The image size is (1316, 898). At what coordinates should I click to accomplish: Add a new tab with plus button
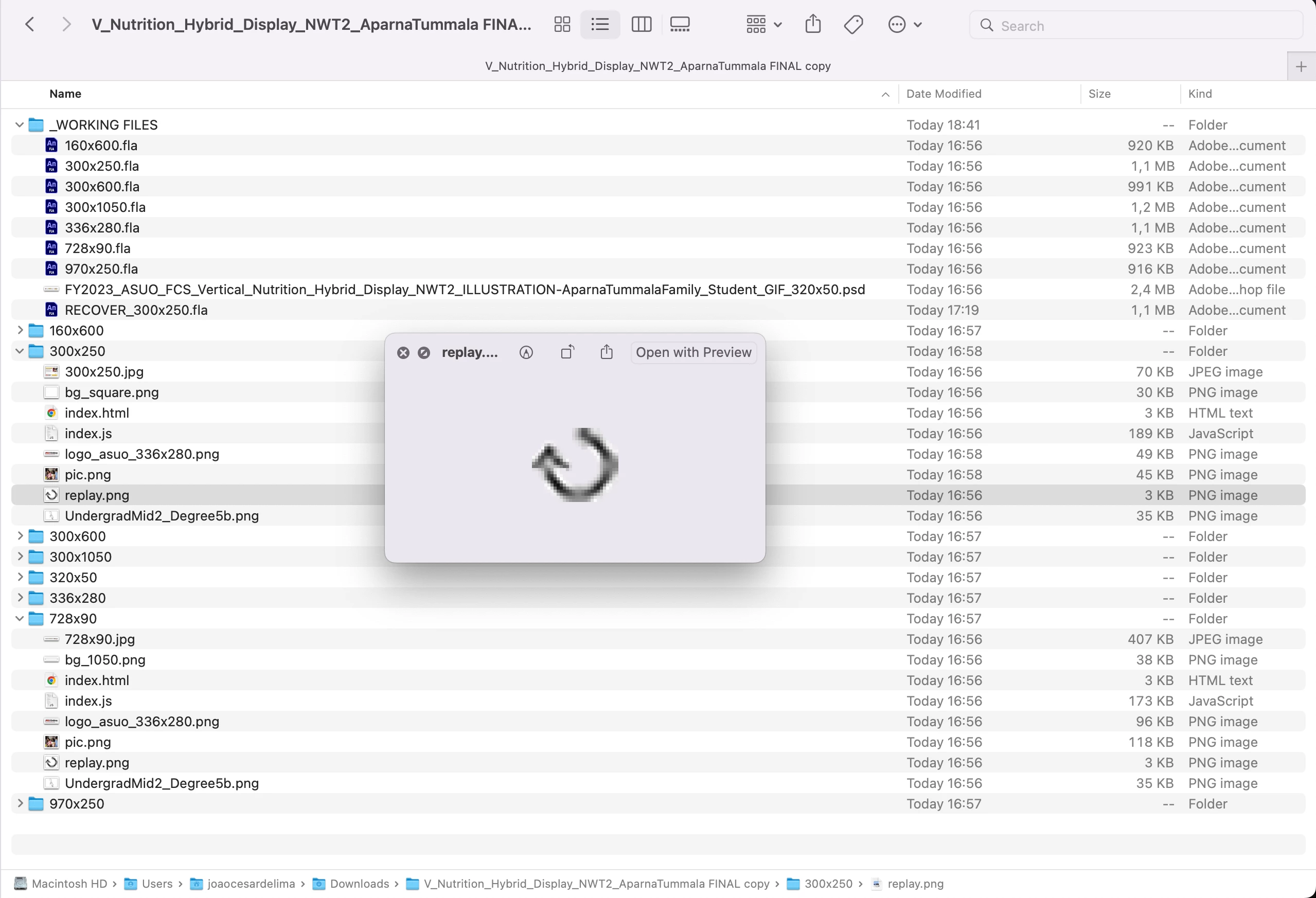click(x=1301, y=67)
